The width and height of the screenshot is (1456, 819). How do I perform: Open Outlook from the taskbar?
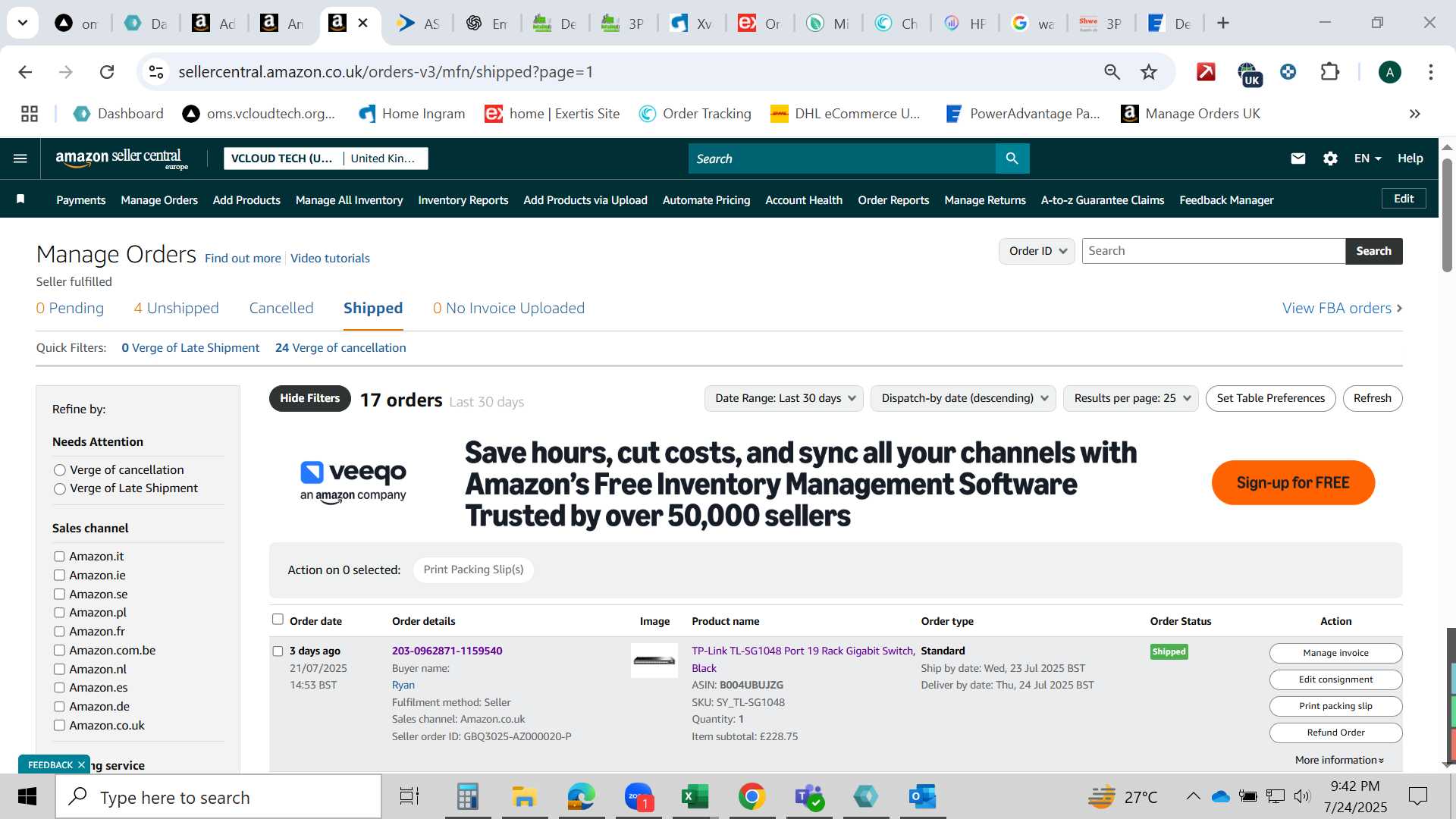pyautogui.click(x=922, y=797)
